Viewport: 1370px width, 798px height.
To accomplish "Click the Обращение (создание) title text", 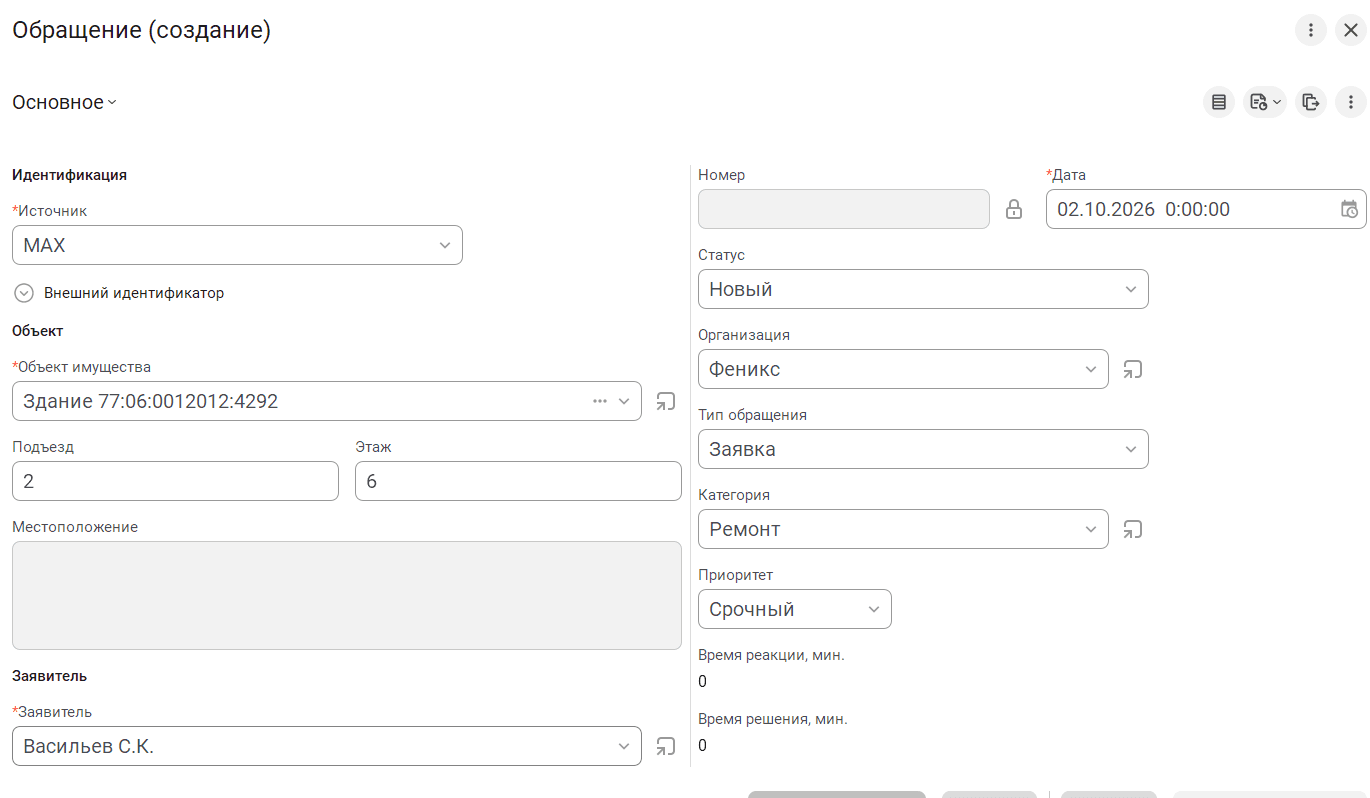I will [x=141, y=30].
